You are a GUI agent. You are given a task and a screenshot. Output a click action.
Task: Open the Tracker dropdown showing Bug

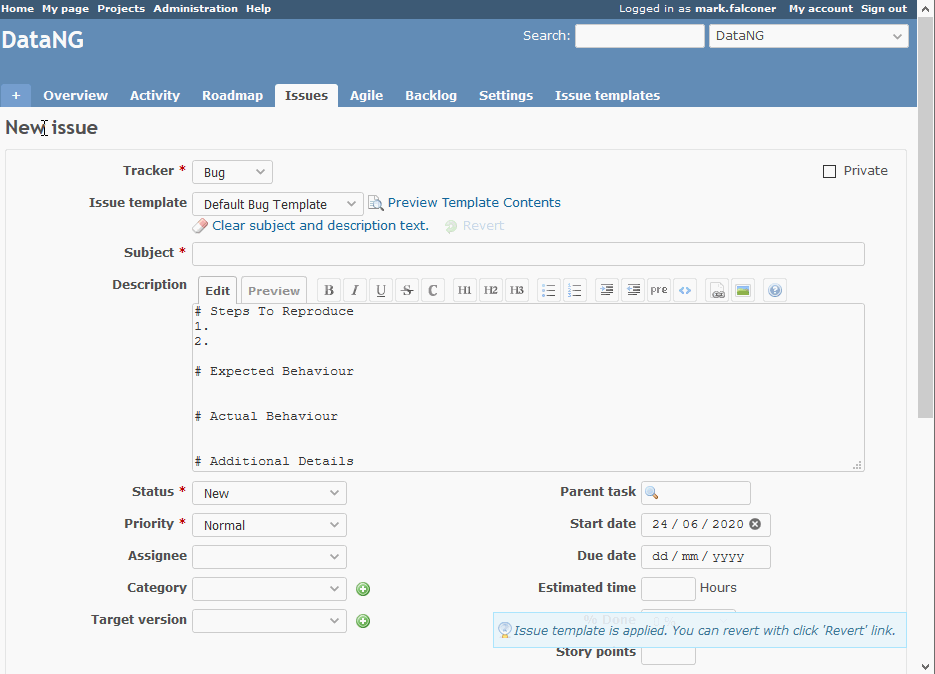pos(233,172)
